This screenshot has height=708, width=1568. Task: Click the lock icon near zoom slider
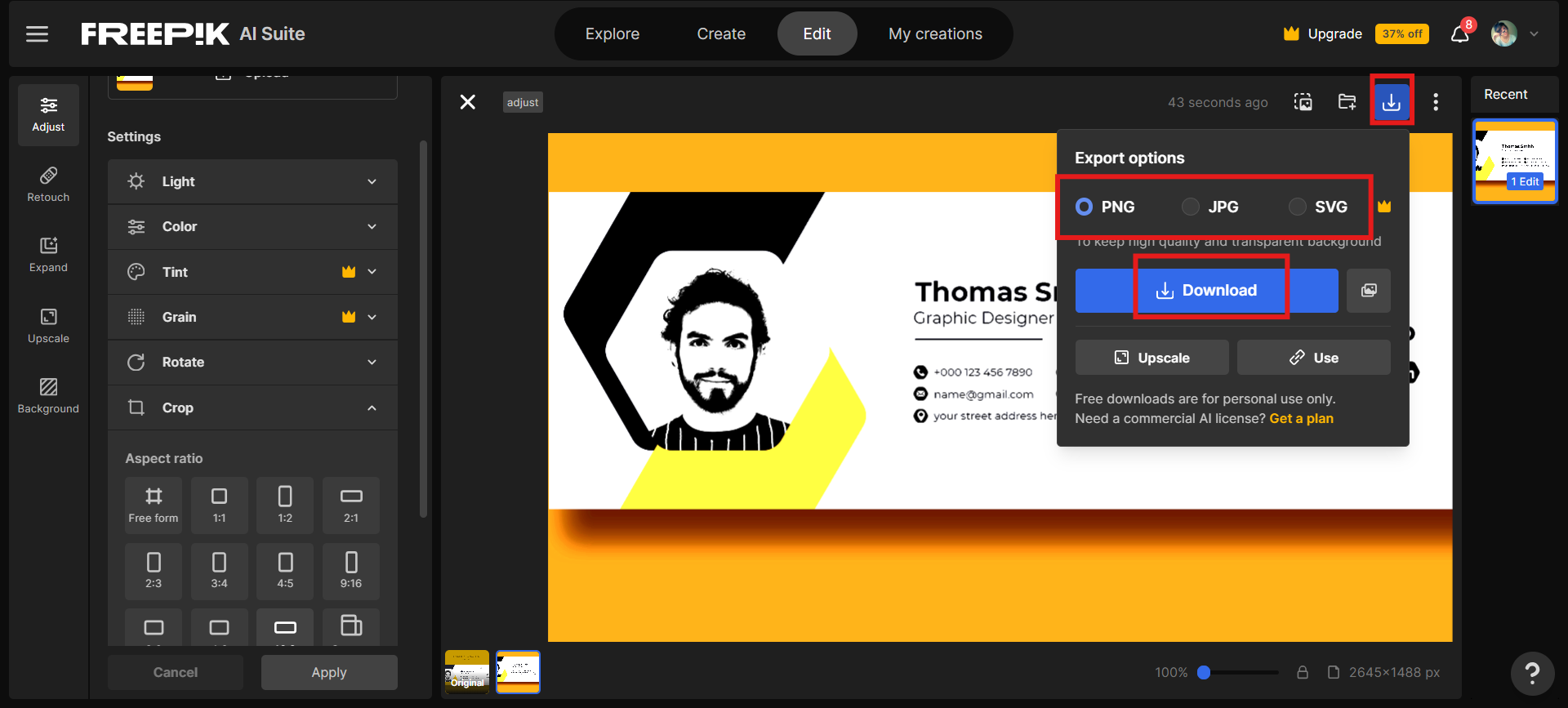tap(1303, 673)
